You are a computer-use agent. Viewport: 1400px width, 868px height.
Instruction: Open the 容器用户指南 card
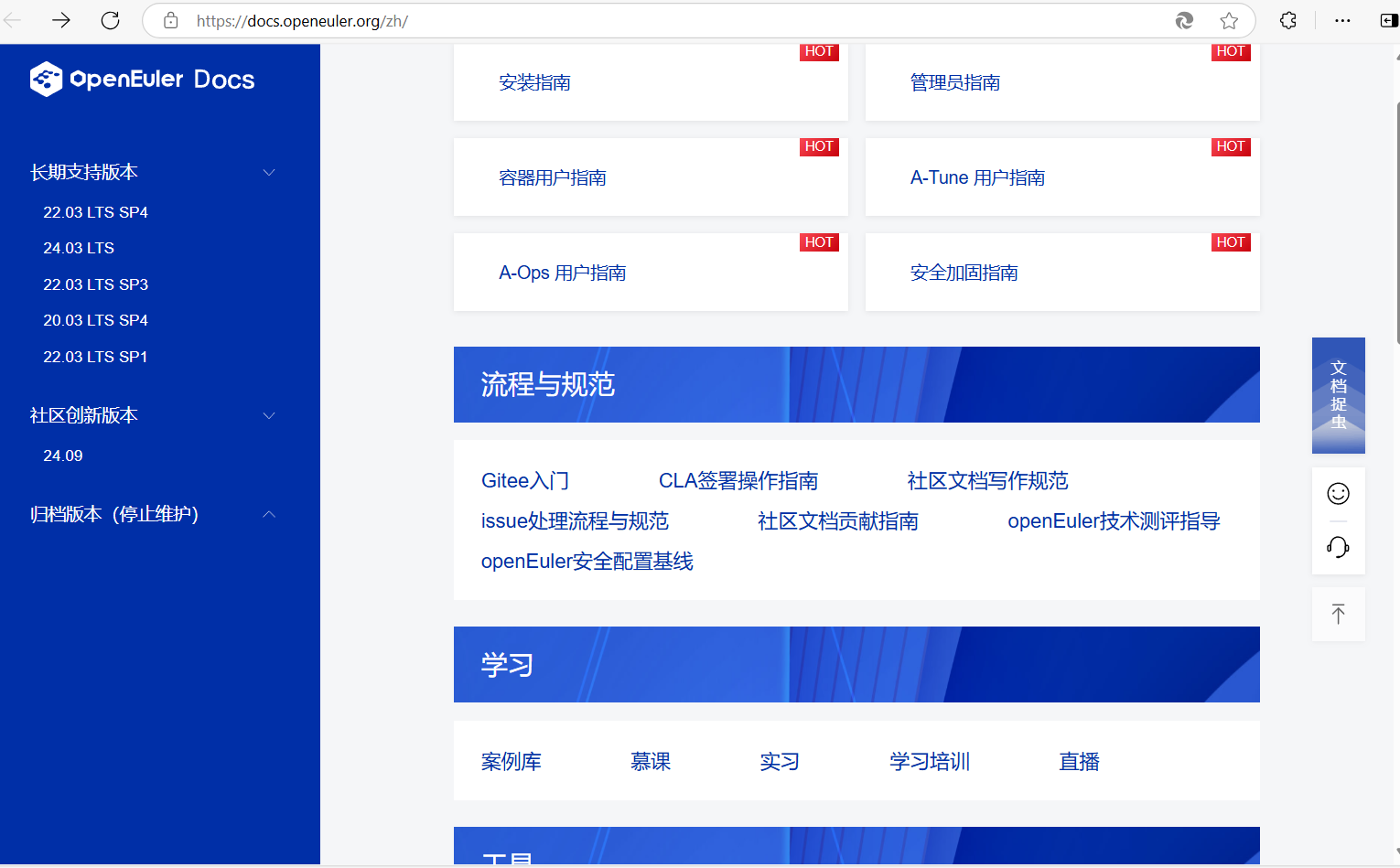click(651, 177)
